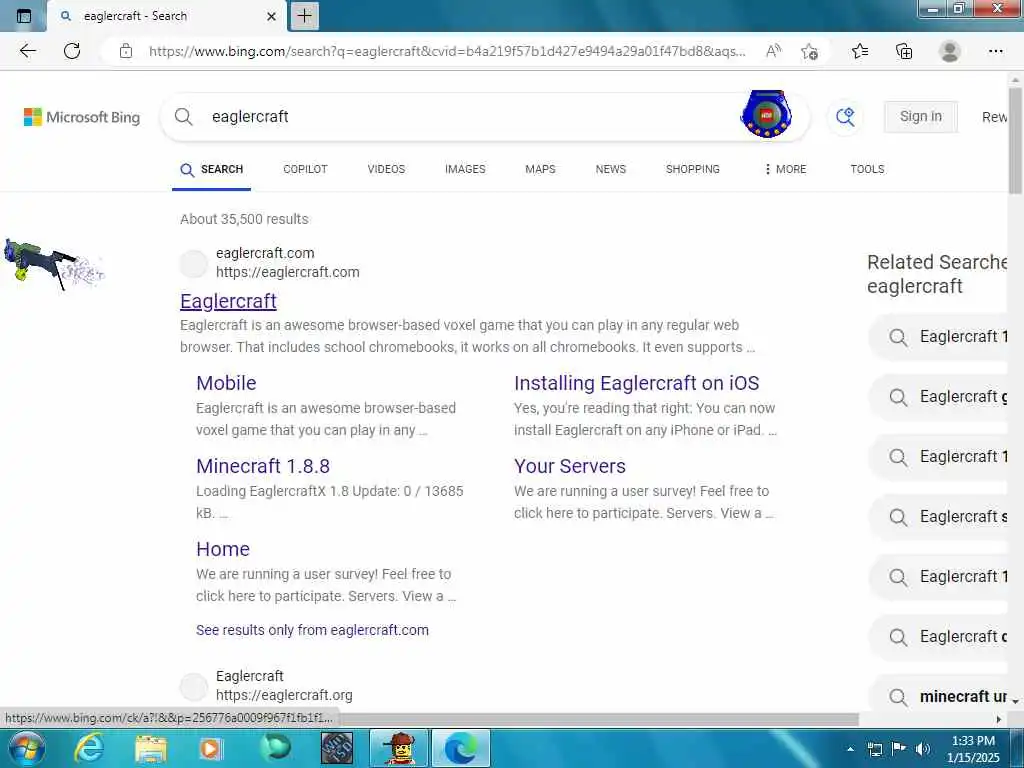The image size is (1024, 768).
Task: Open the Favorites list icon
Action: [860, 51]
